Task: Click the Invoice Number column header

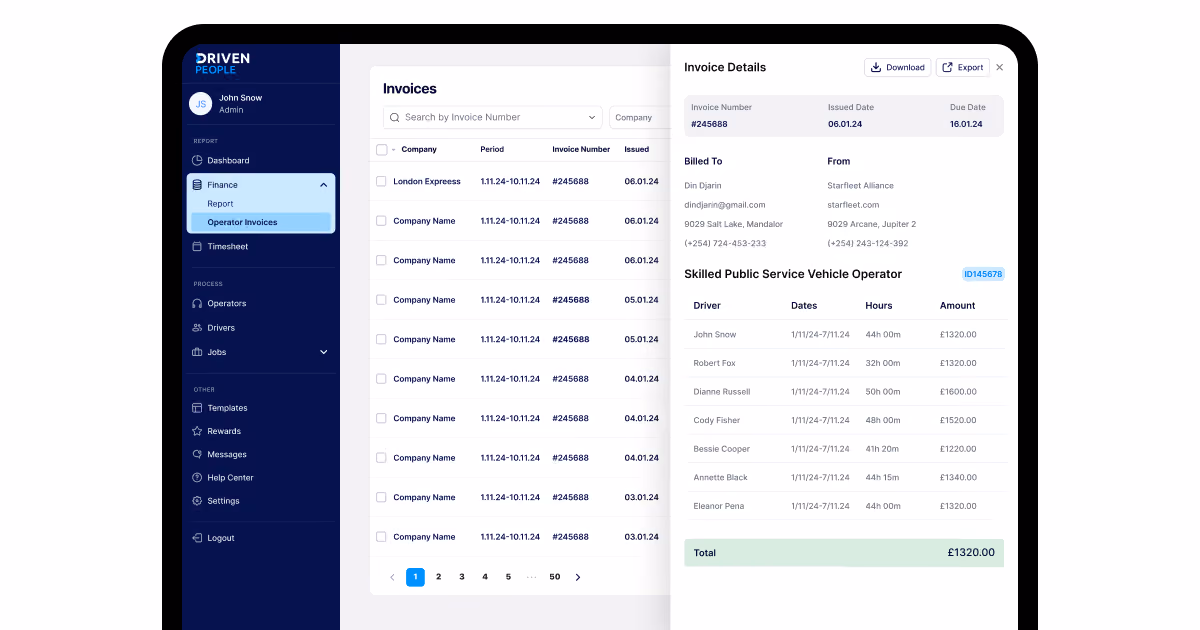Action: click(581, 150)
